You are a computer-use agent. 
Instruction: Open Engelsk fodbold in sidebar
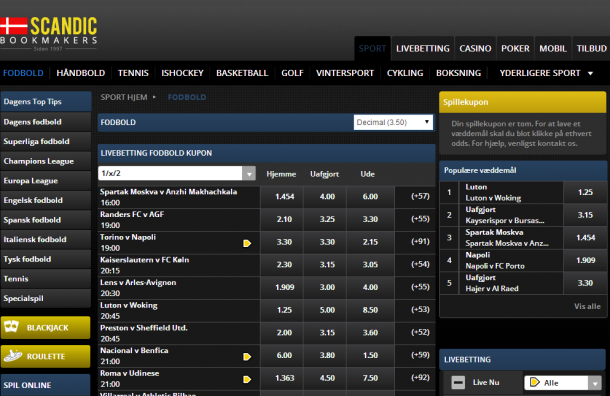tap(46, 200)
